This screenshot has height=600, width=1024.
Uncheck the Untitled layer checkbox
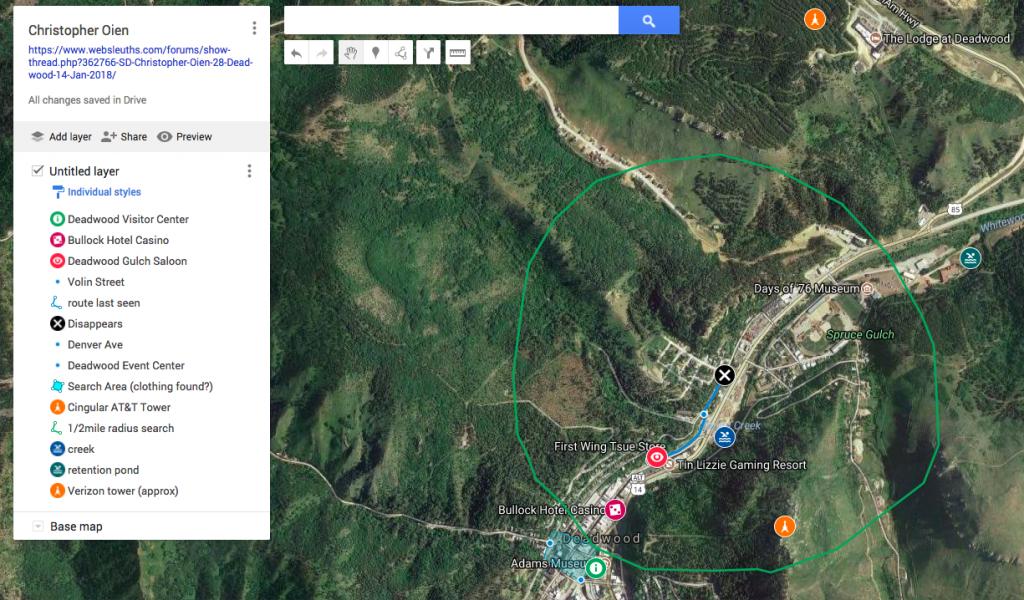click(x=37, y=171)
